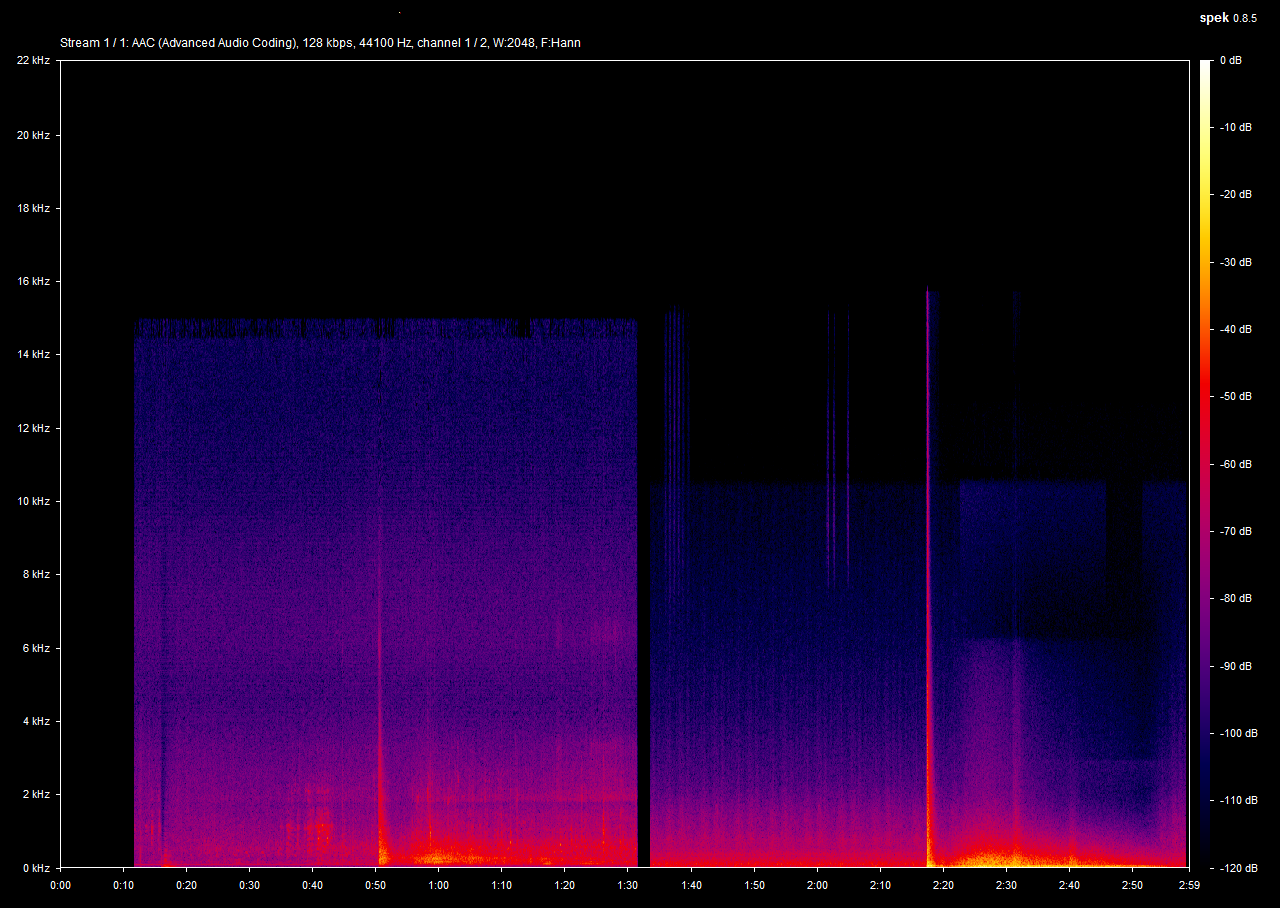Select the '-70 dB' level label
1280x908 pixels.
[x=1235, y=531]
